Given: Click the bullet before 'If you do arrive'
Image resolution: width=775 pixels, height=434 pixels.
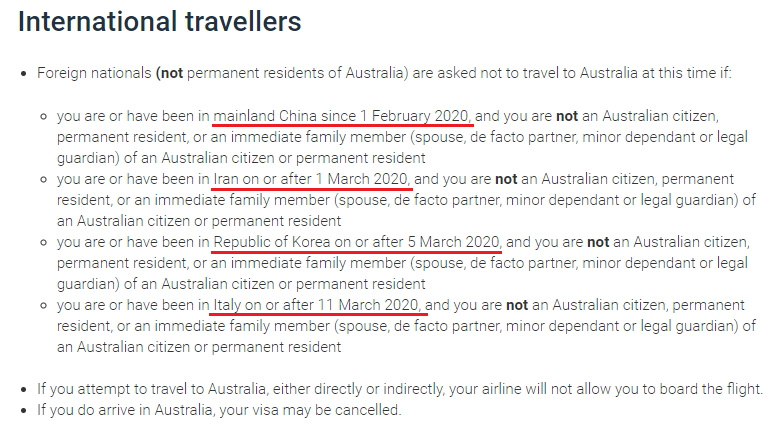Looking at the screenshot, I should pyautogui.click(x=24, y=411).
